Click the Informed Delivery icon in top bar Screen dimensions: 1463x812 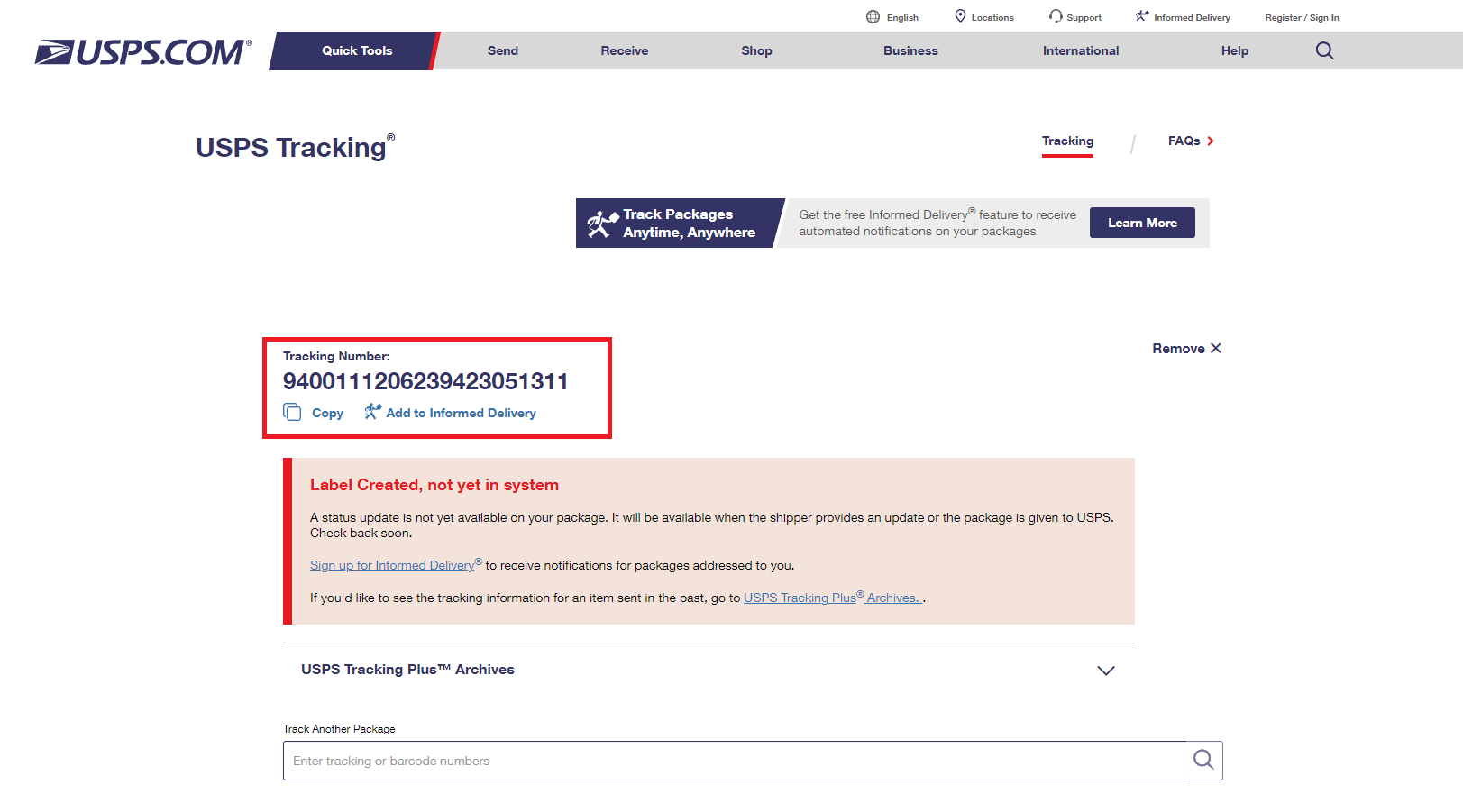[1142, 16]
